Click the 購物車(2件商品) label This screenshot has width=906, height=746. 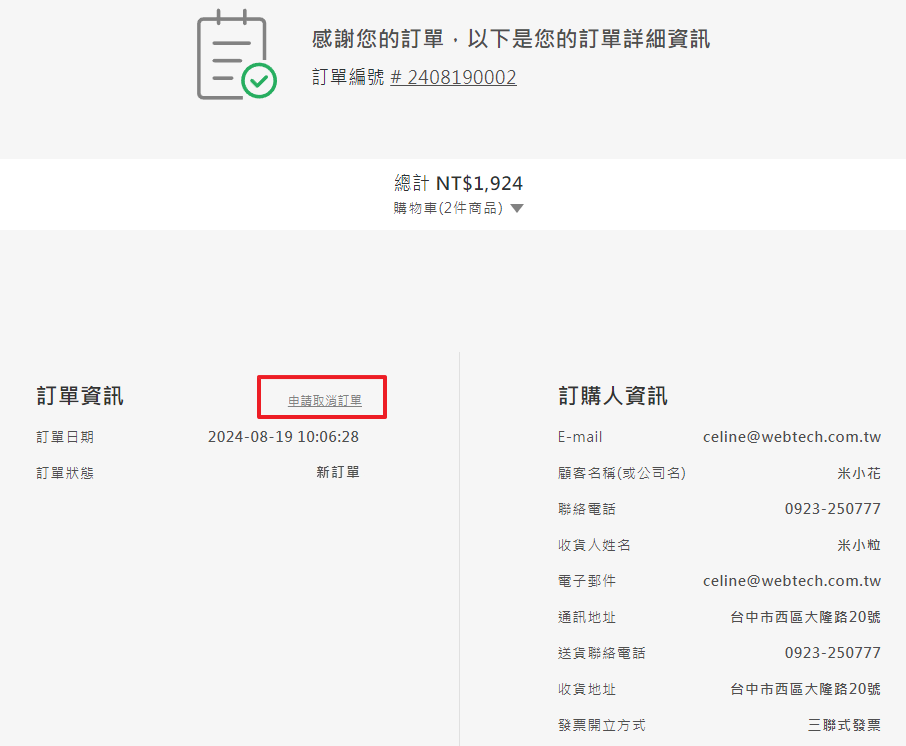pos(448,209)
